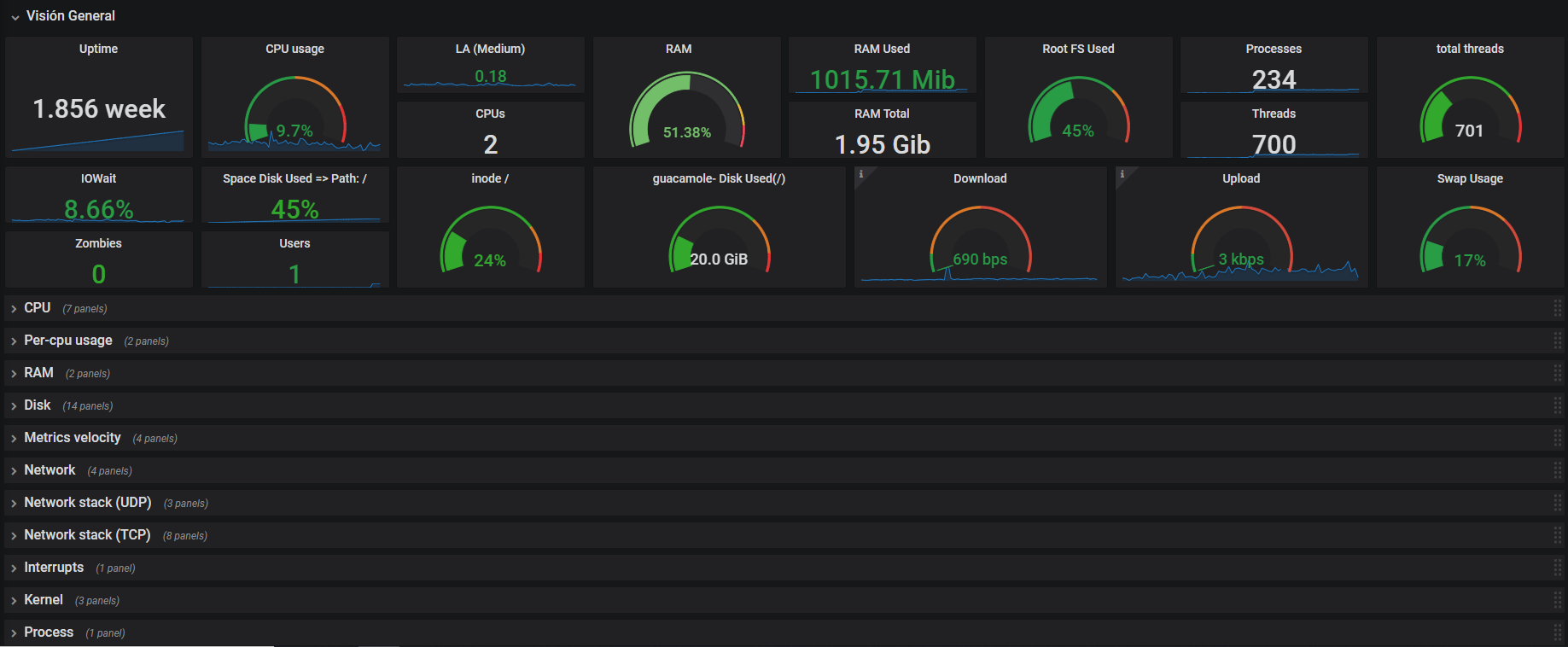1568x647 pixels.
Task: Grab the drag handle of CPU row
Action: click(1558, 308)
